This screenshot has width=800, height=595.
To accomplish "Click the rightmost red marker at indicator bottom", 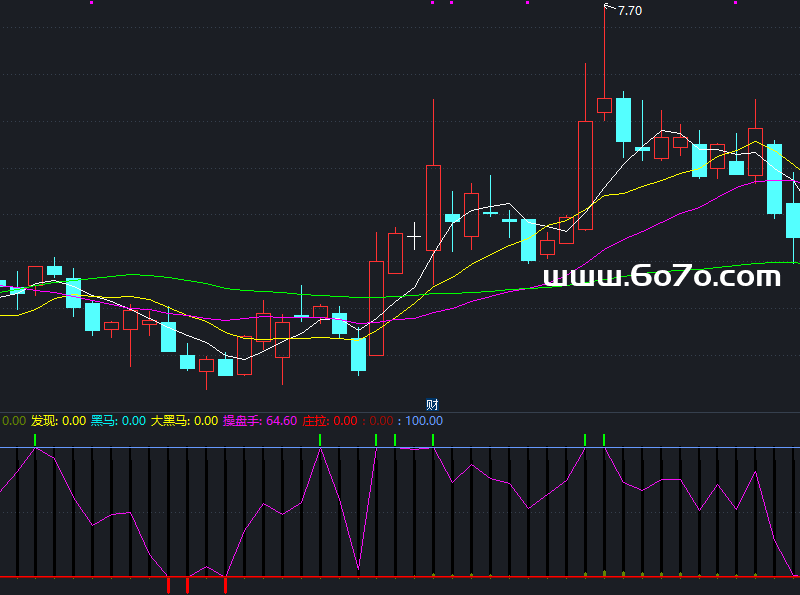I will pos(226,584).
